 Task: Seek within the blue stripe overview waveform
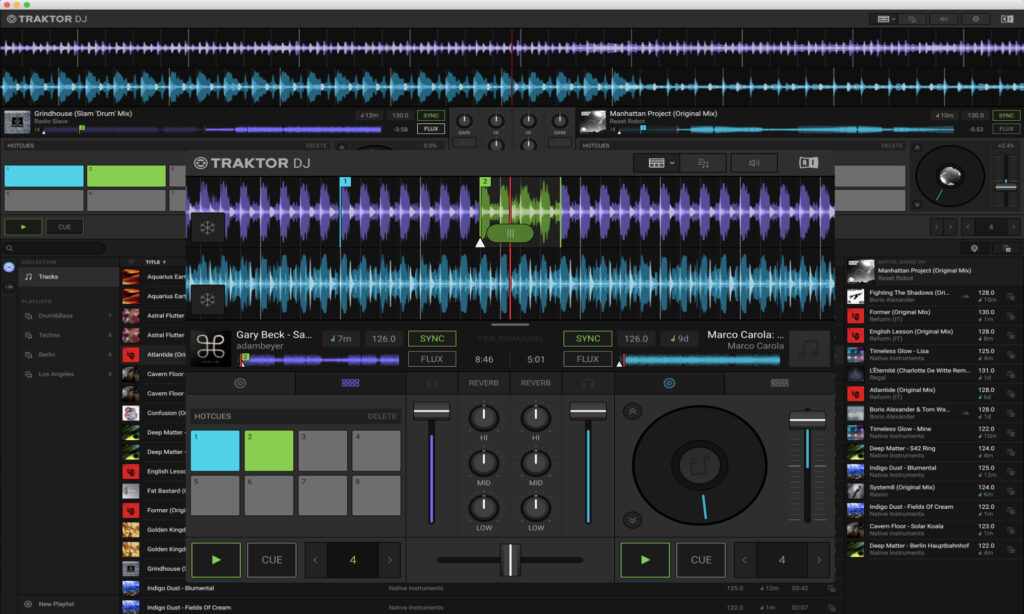click(701, 359)
